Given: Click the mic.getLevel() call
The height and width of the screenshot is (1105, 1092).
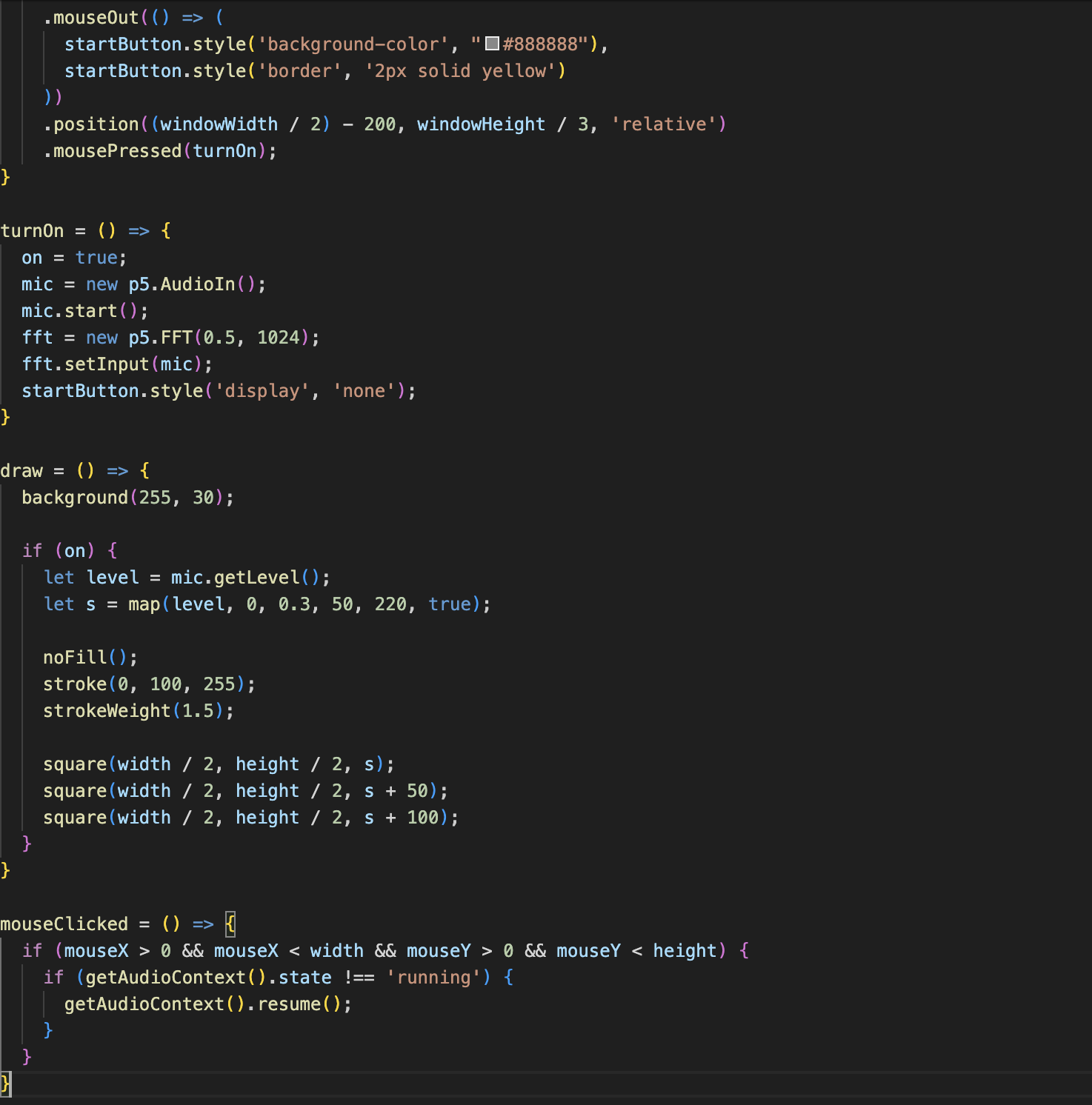Looking at the screenshot, I should click(x=244, y=577).
